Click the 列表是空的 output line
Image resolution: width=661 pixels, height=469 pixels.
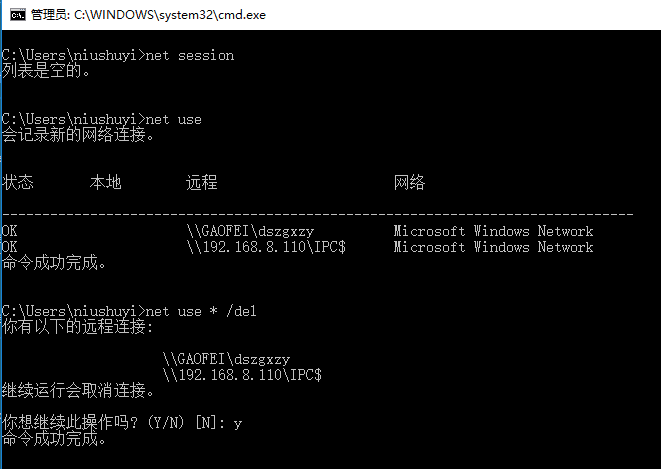pyautogui.click(x=46, y=70)
